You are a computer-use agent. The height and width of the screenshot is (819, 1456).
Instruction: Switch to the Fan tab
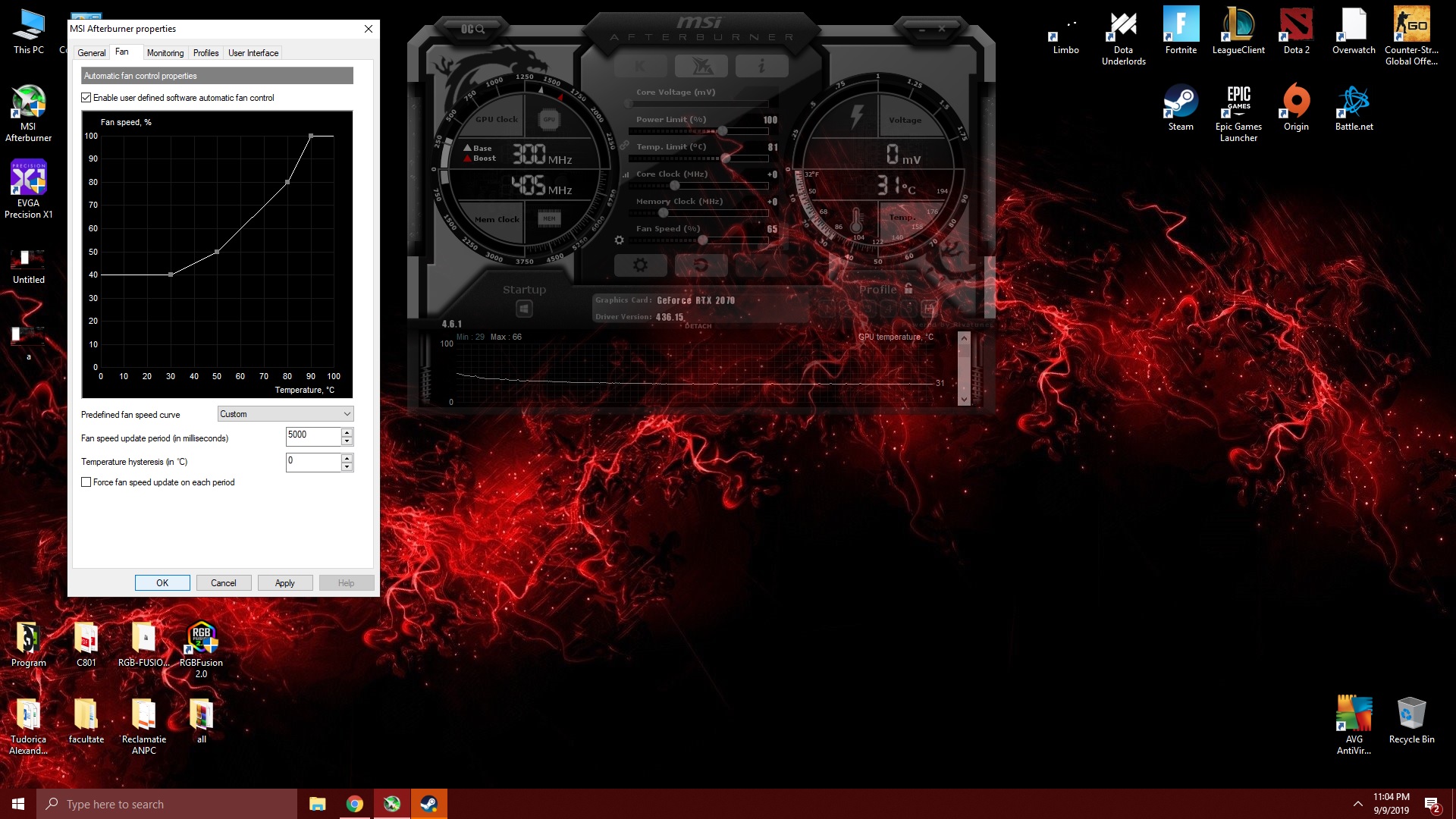(x=122, y=52)
